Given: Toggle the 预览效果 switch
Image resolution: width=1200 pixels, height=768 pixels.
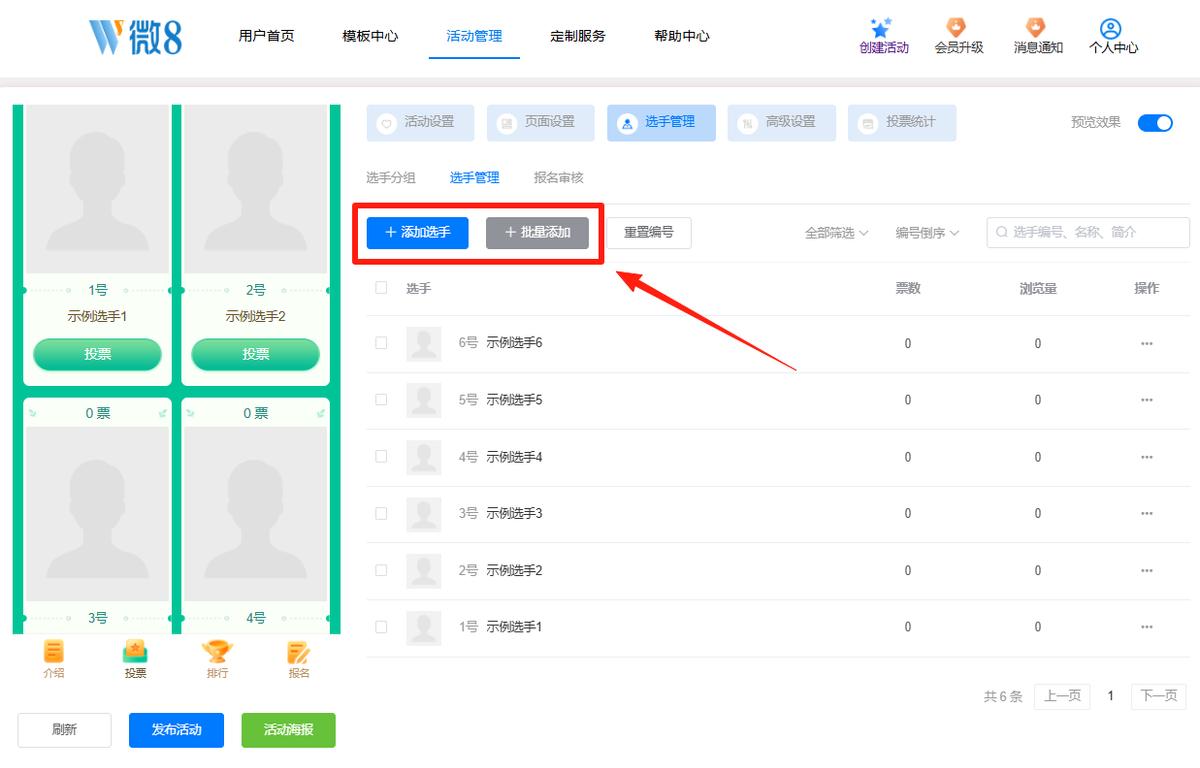Looking at the screenshot, I should pos(1155,123).
